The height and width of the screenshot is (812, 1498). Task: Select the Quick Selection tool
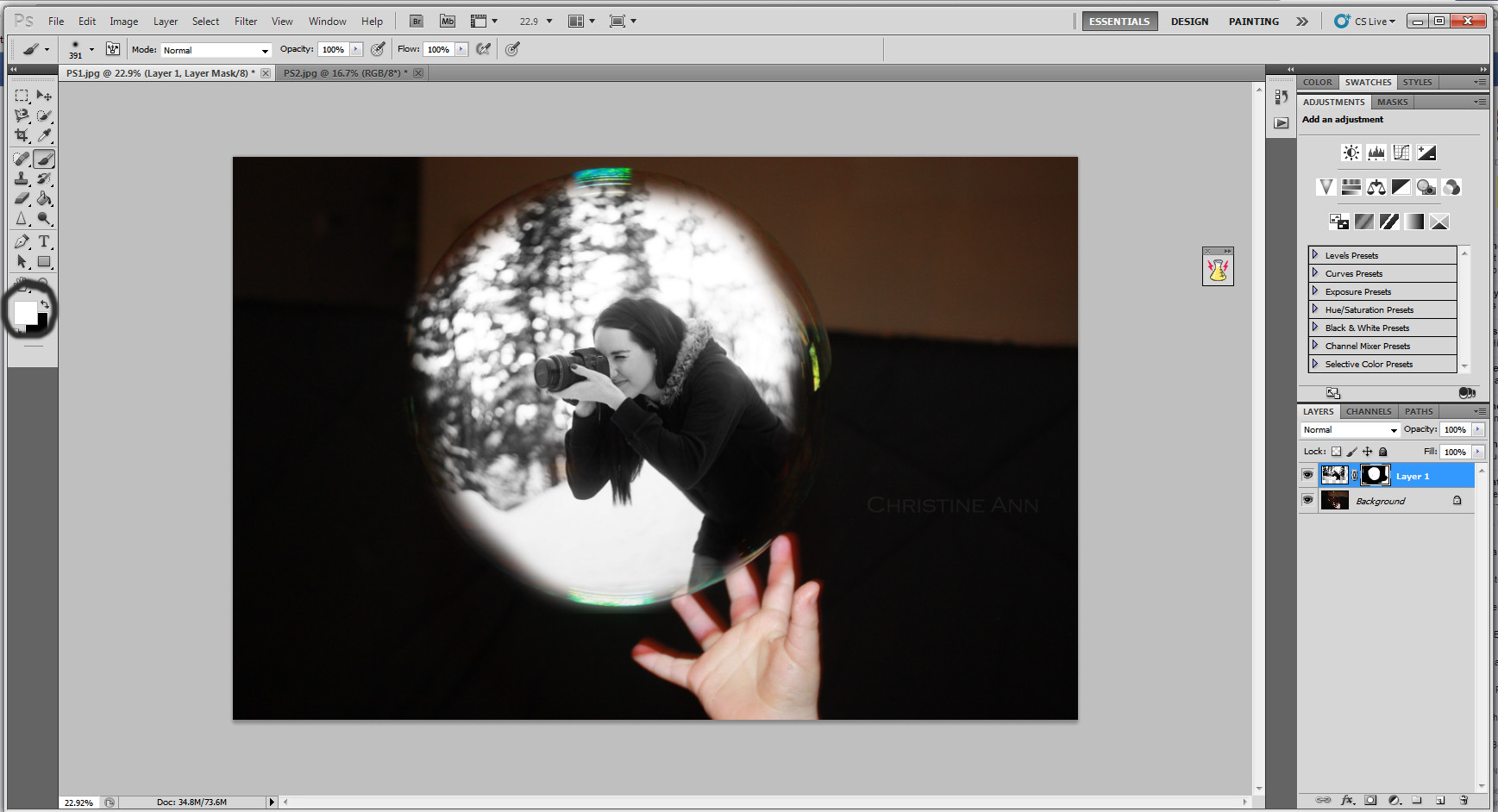(x=44, y=116)
